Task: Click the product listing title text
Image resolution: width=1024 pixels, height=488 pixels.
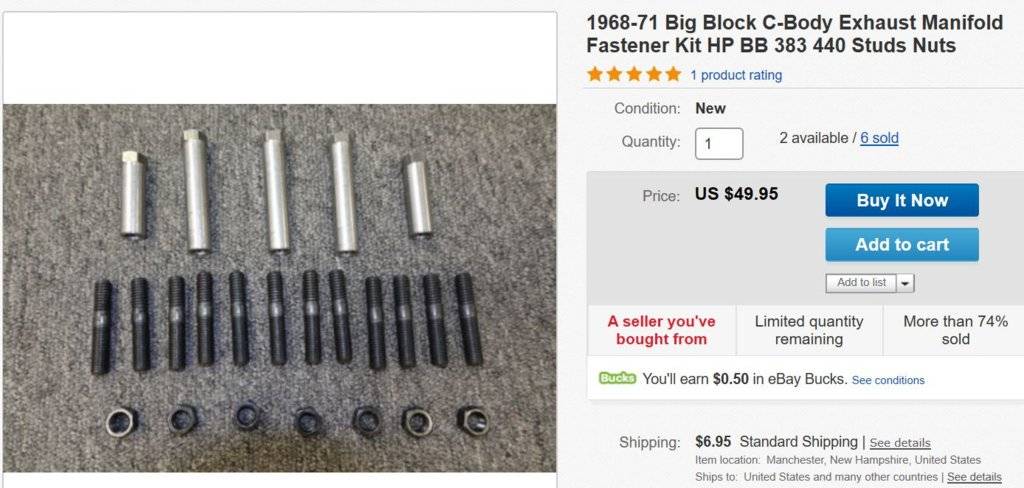Action: point(794,34)
